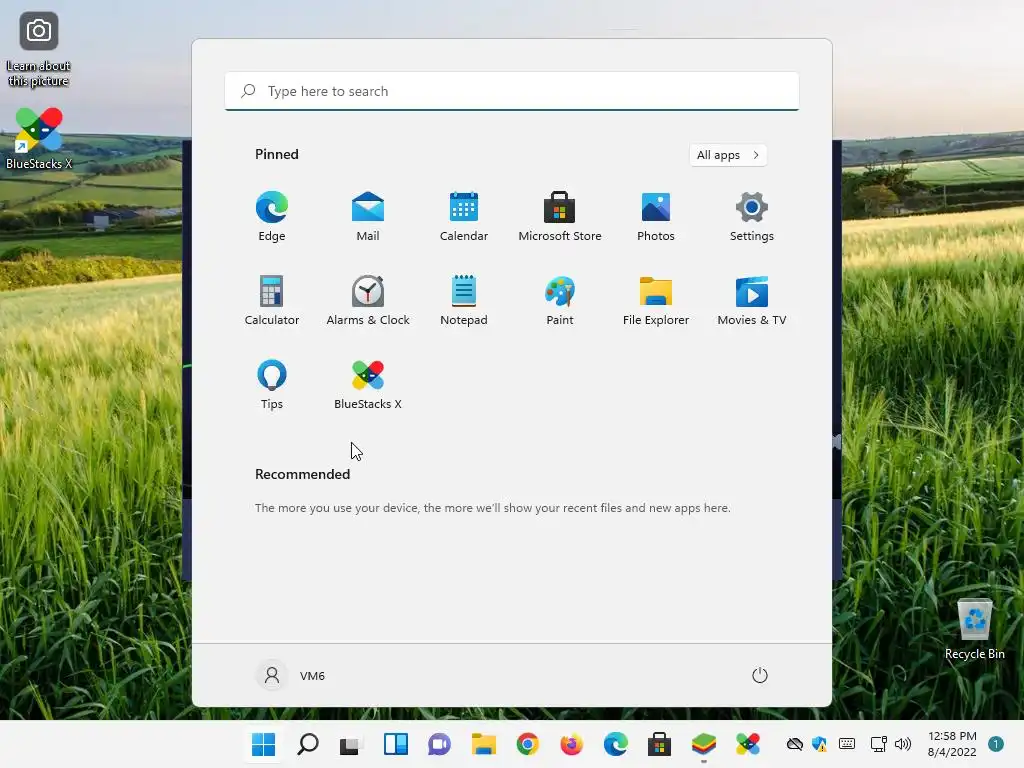Launch the pinned Mail app
1024x768 pixels.
(x=368, y=216)
